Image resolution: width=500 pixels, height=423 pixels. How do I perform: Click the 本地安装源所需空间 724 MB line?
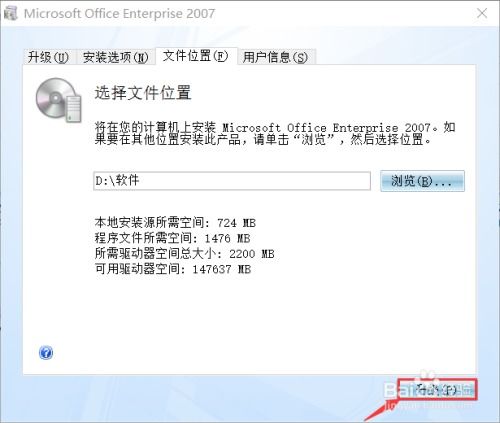pyautogui.click(x=175, y=222)
